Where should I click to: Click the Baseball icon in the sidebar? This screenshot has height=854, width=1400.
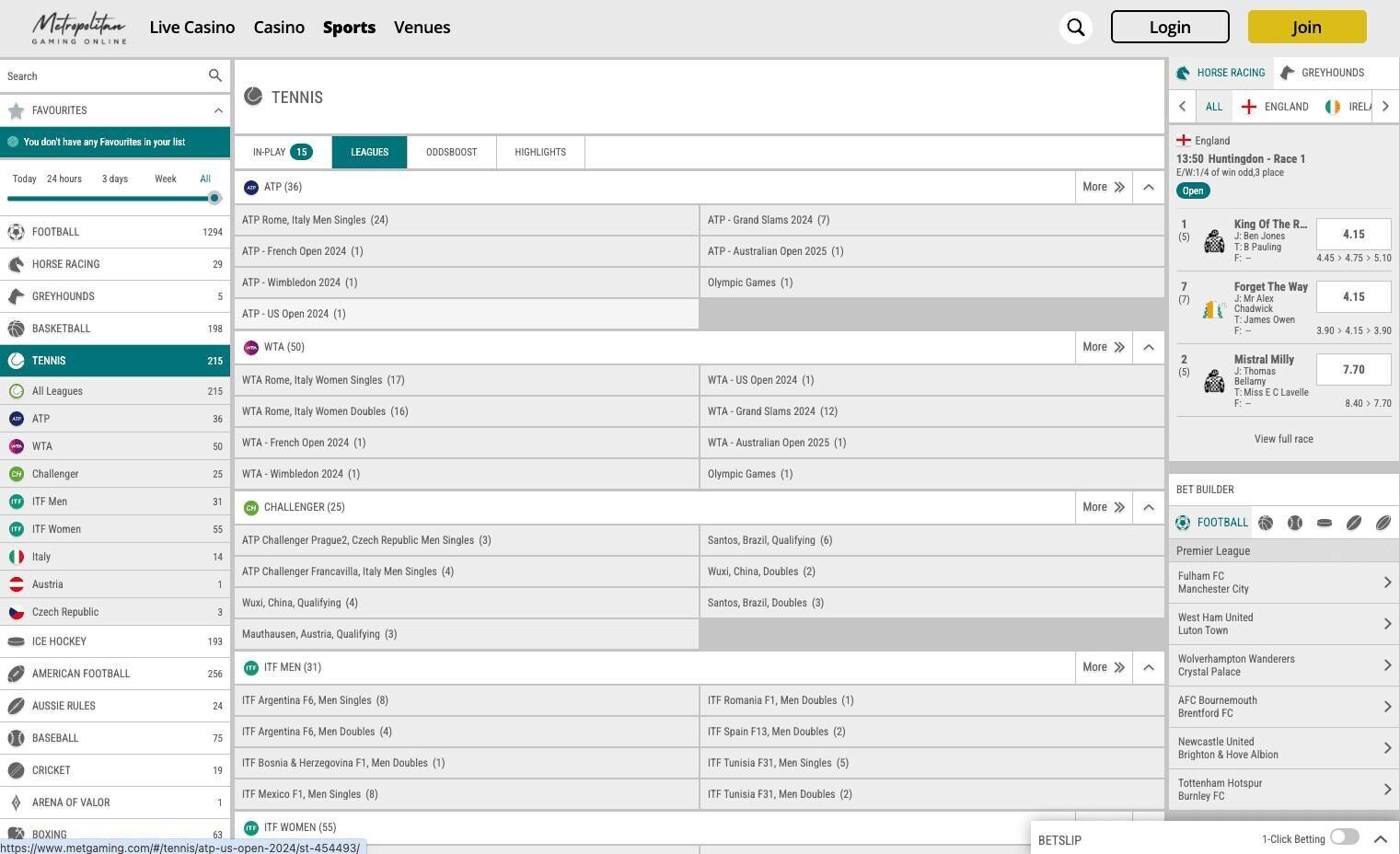pyautogui.click(x=16, y=738)
